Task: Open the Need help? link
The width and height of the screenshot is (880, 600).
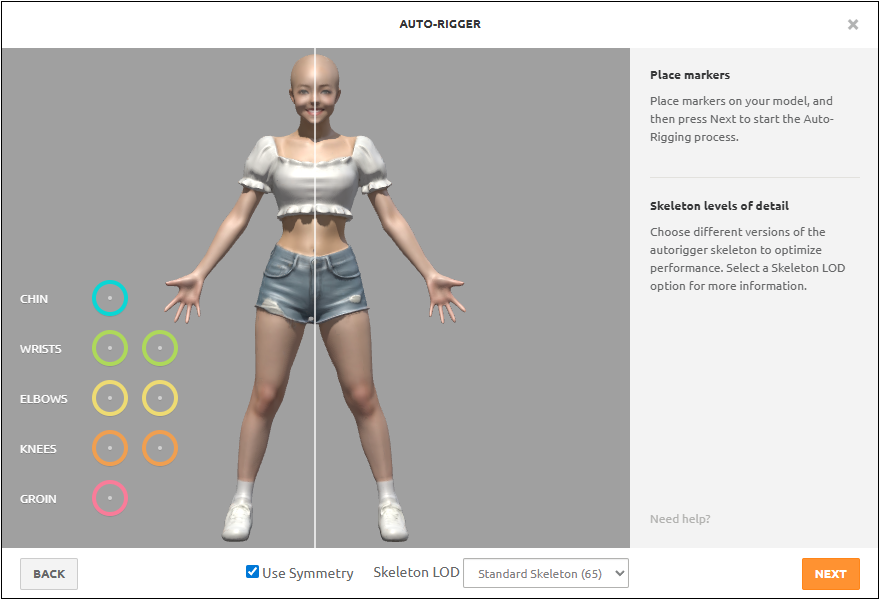Action: click(x=680, y=519)
